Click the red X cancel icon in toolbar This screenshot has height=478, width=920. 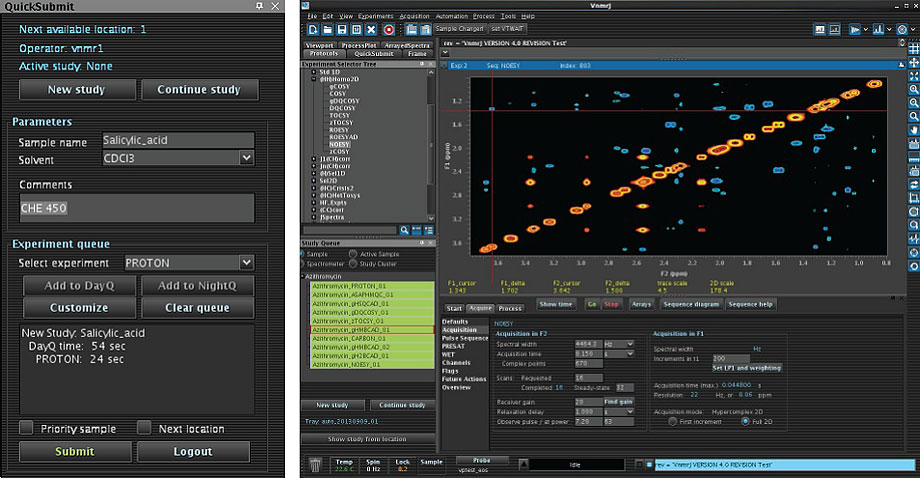[x=373, y=30]
